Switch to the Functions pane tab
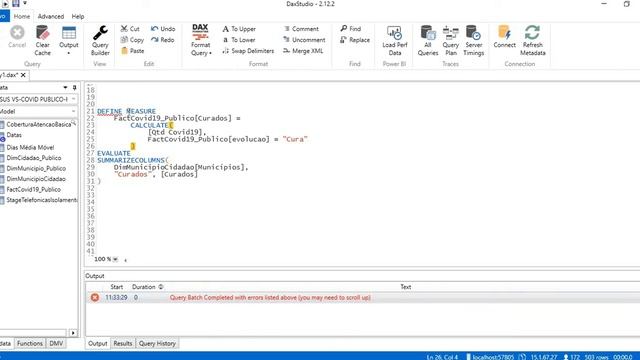This screenshot has width=640, height=360. (30, 343)
